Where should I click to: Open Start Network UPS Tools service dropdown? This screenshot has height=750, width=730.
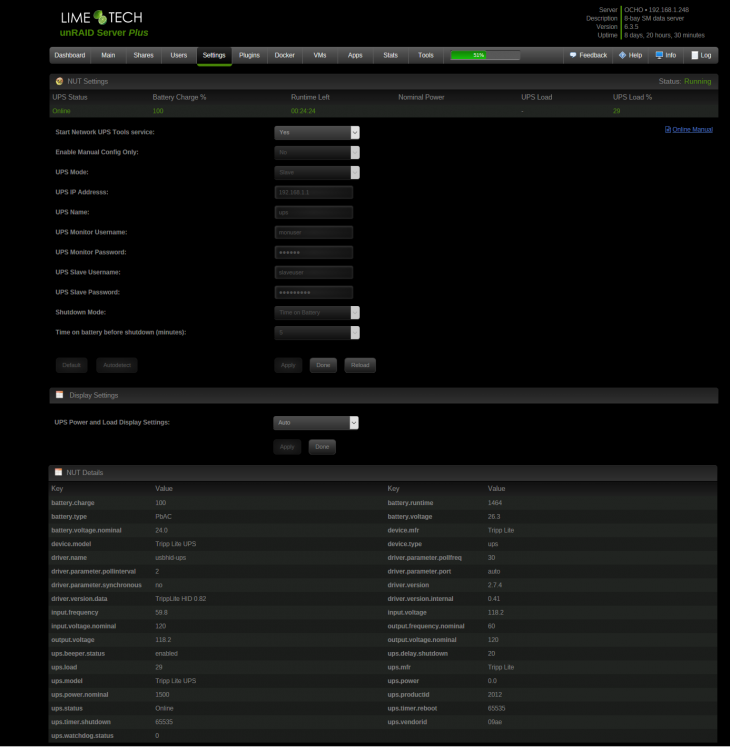[x=317, y=132]
